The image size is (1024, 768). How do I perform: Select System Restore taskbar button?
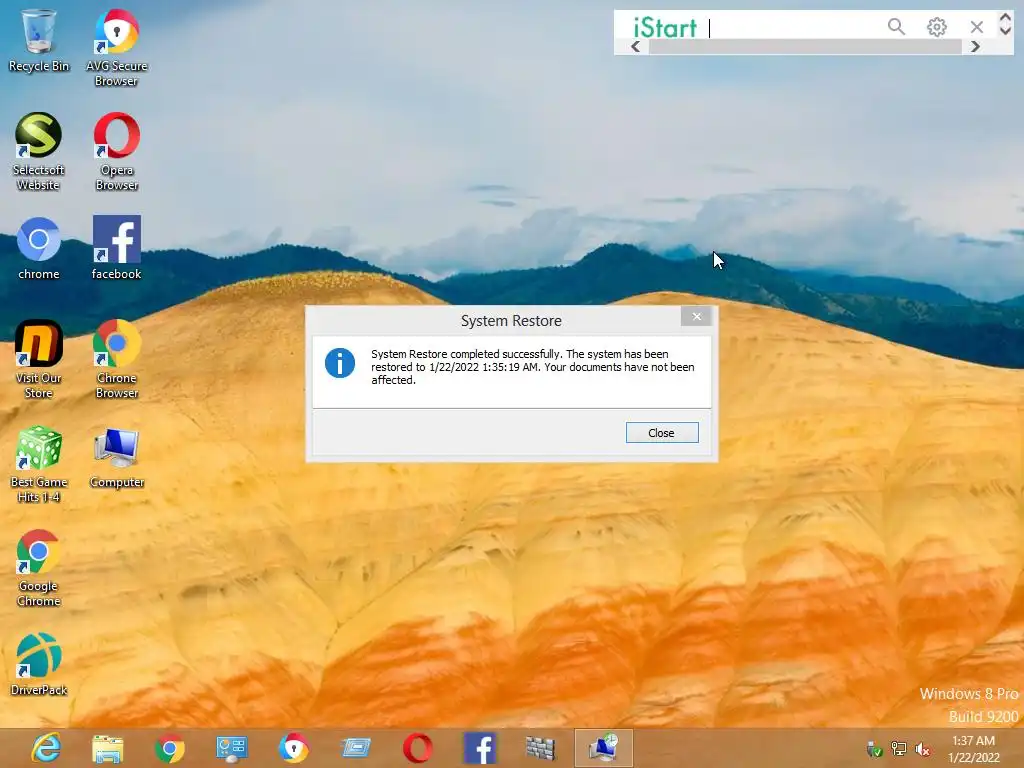[x=603, y=748]
